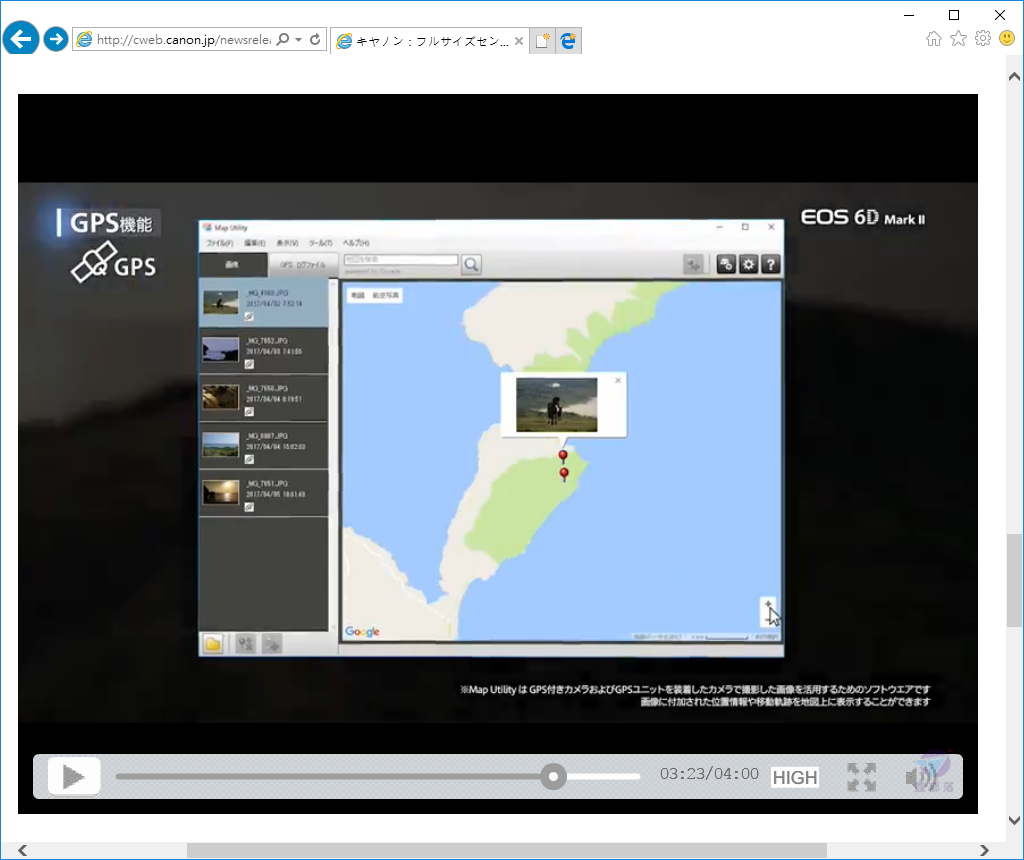Click the page's vertical scrollbar up arrow
1024x860 pixels.
1014,76
